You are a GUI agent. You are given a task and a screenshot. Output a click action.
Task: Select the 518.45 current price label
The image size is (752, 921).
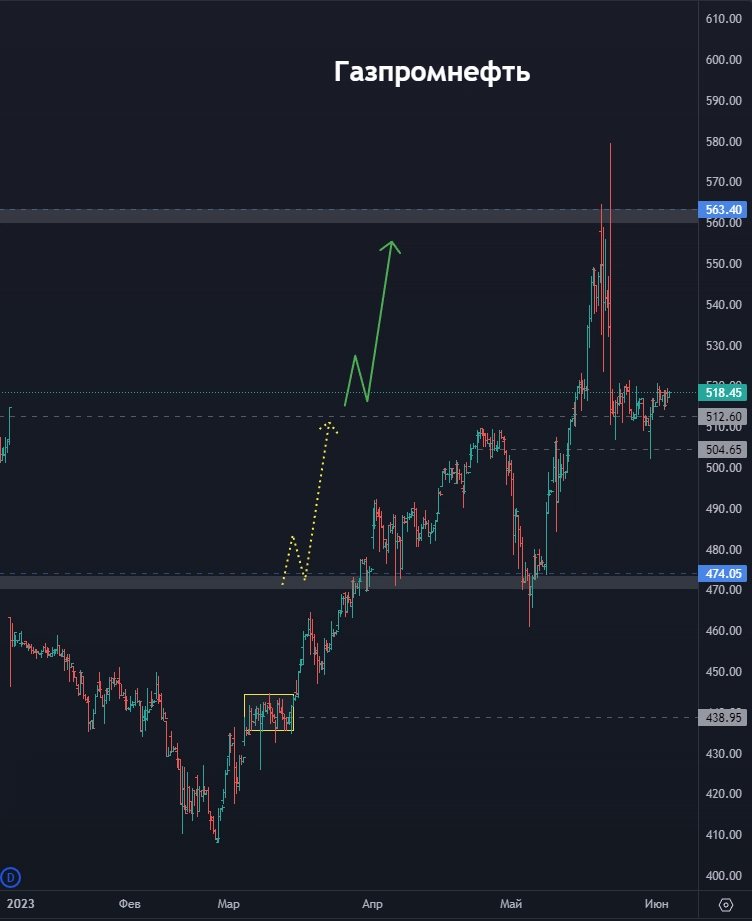click(x=723, y=392)
